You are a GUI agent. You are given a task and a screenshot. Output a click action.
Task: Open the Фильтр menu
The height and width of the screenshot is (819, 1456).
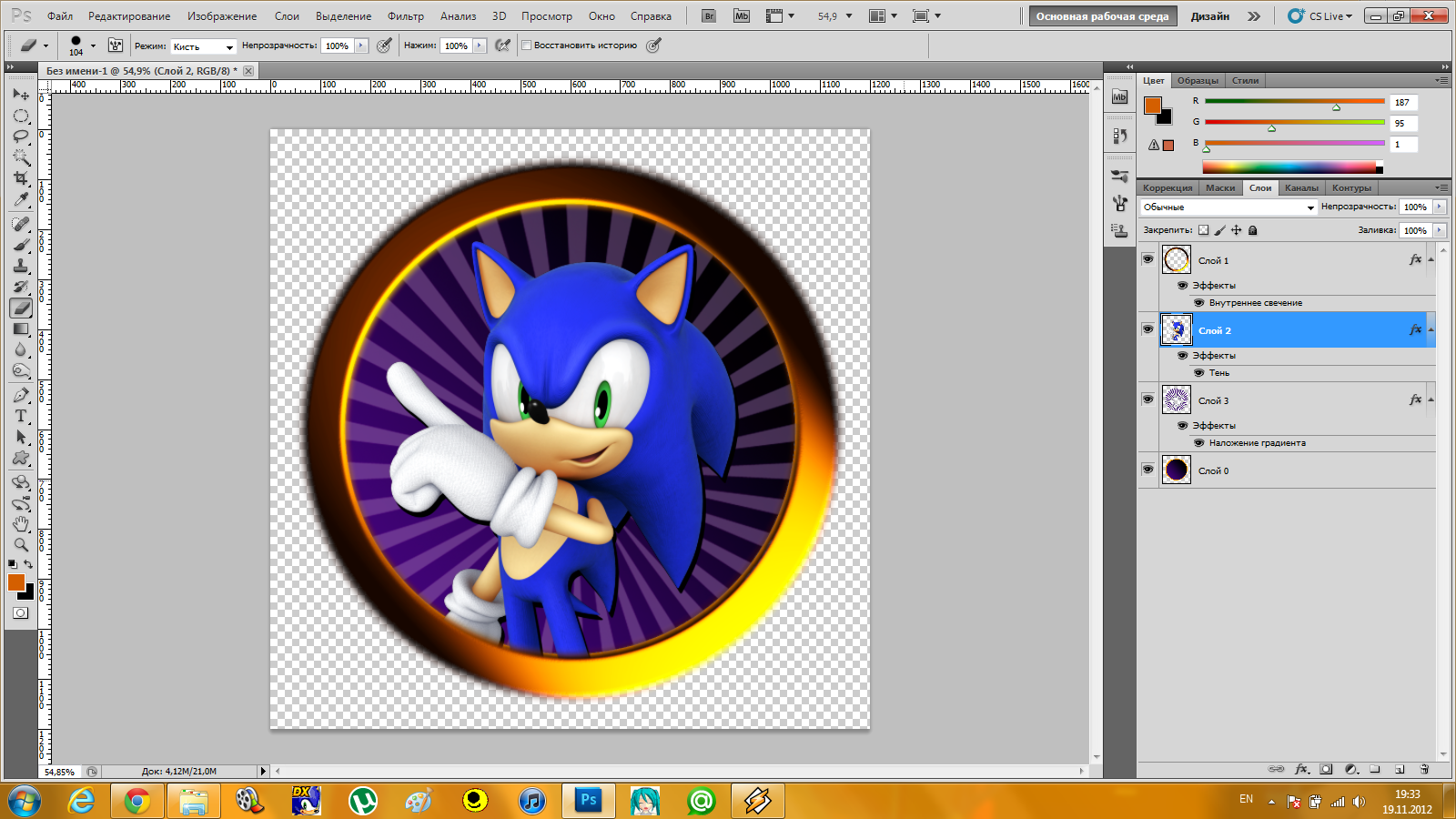[406, 16]
